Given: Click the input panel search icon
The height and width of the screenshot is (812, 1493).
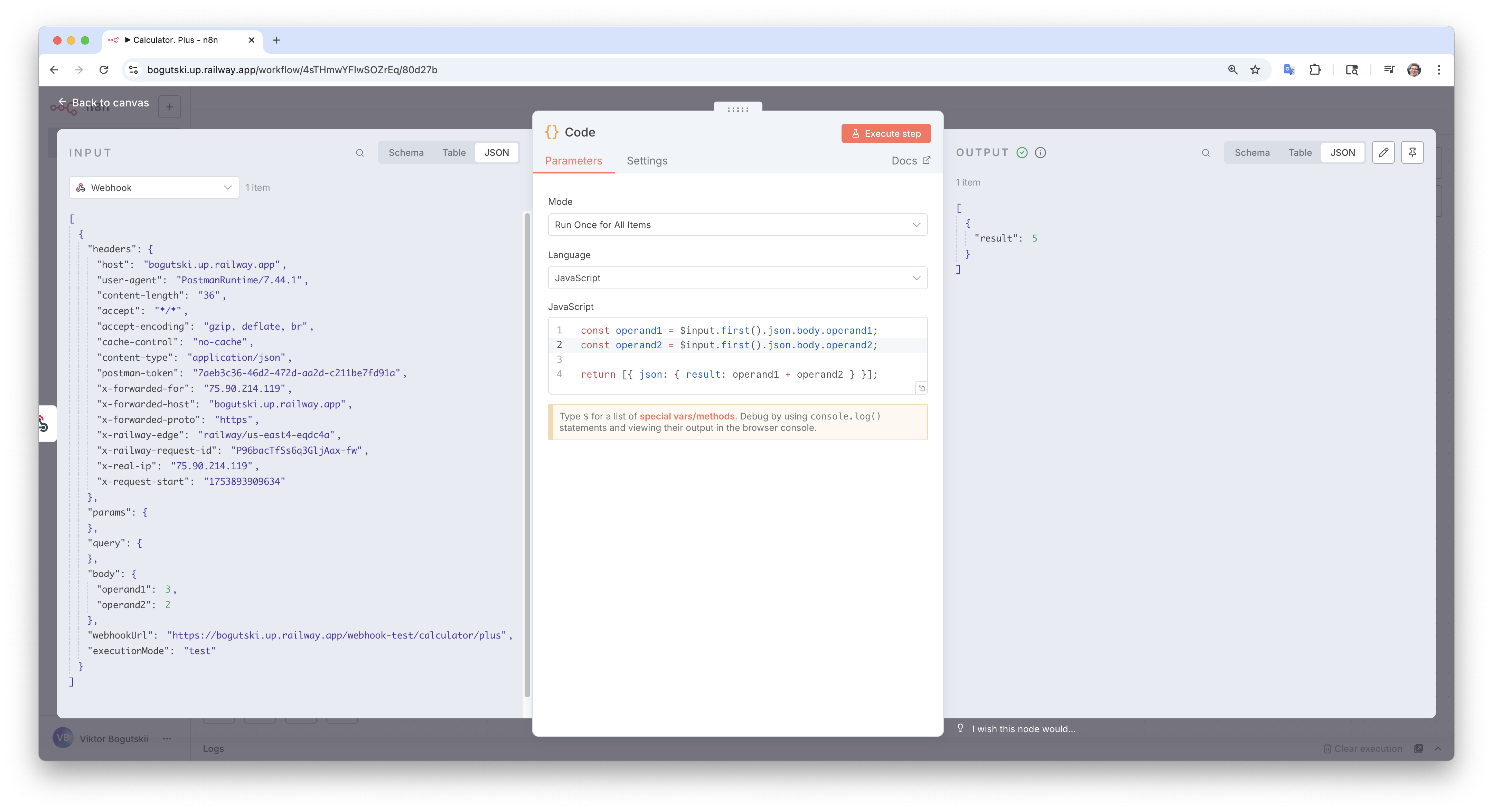Looking at the screenshot, I should (359, 153).
